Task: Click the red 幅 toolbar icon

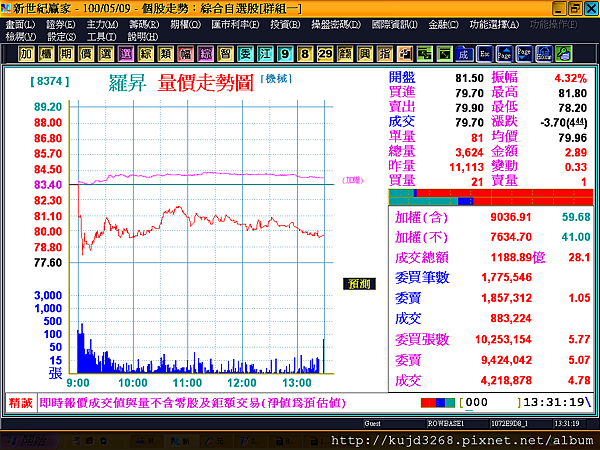Action: click(185, 54)
